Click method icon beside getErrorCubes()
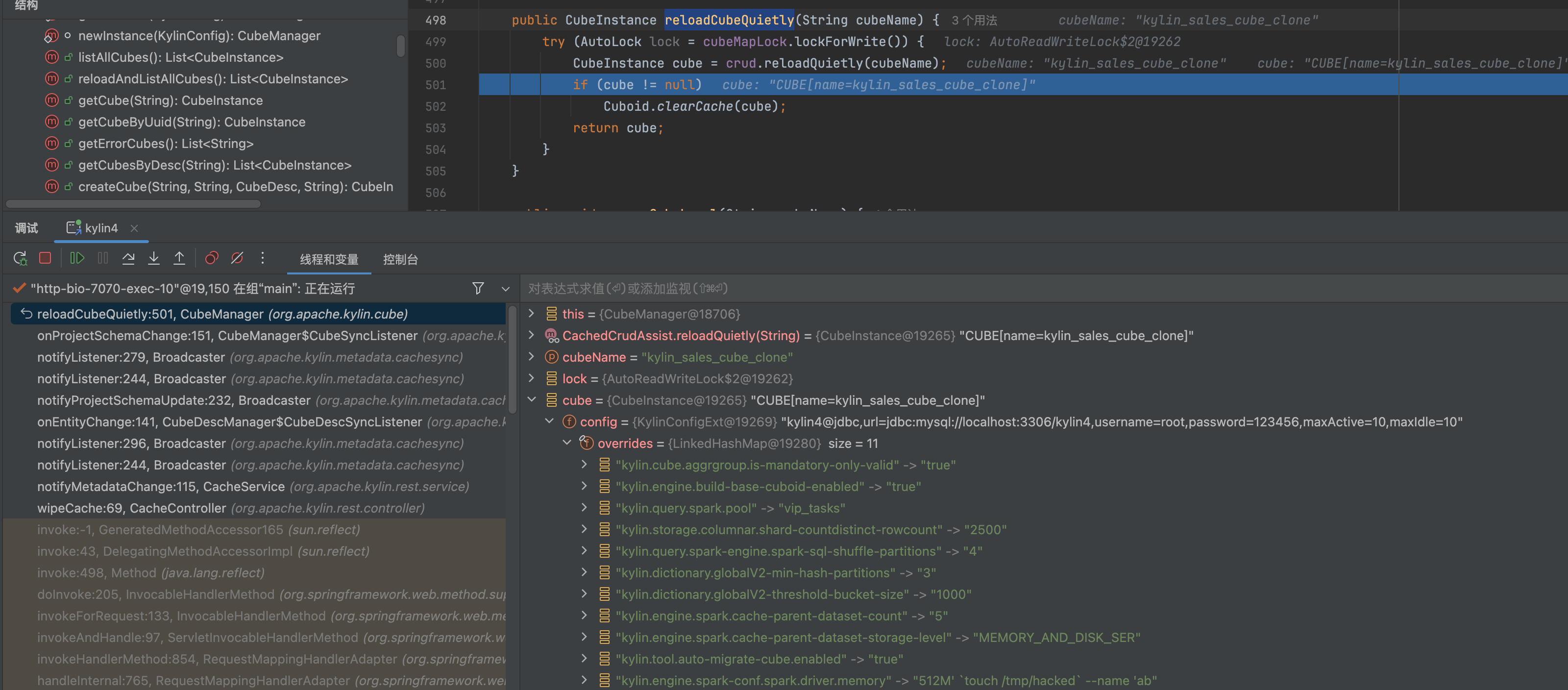 (x=52, y=144)
